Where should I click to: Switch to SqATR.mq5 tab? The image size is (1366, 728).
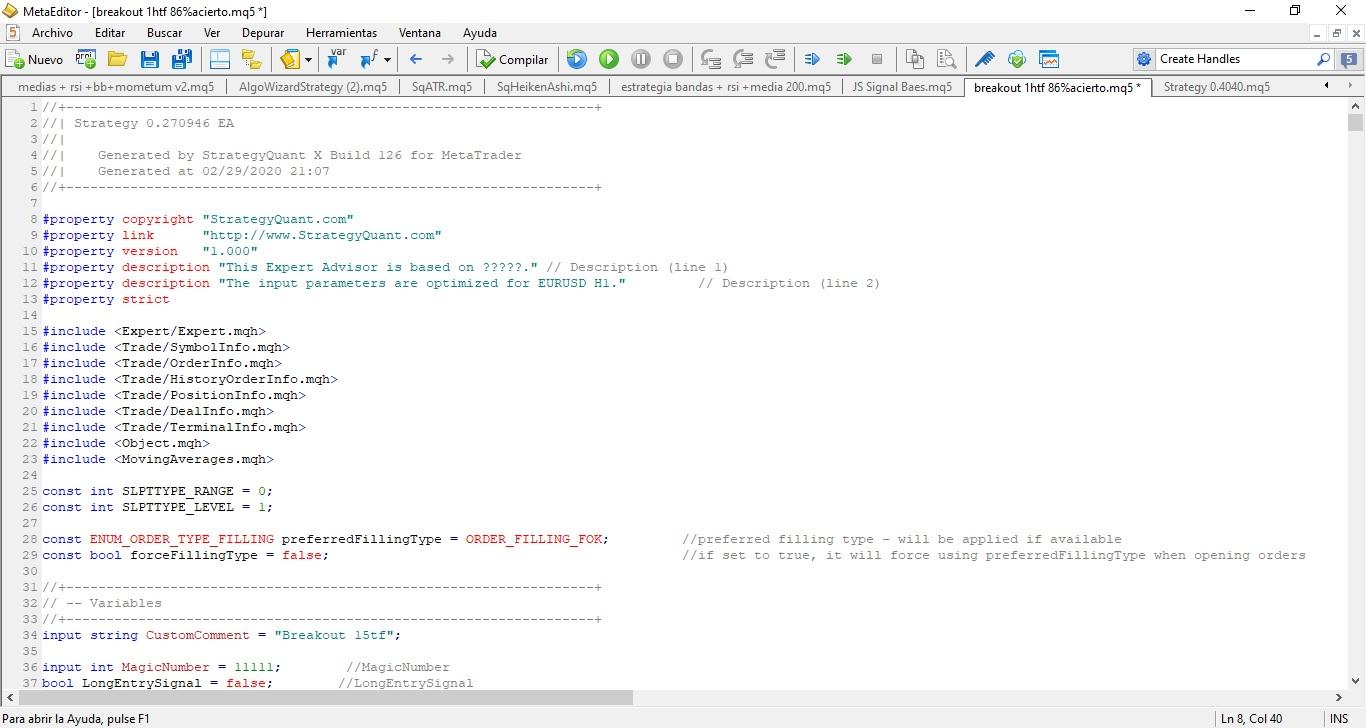pyautogui.click(x=442, y=87)
